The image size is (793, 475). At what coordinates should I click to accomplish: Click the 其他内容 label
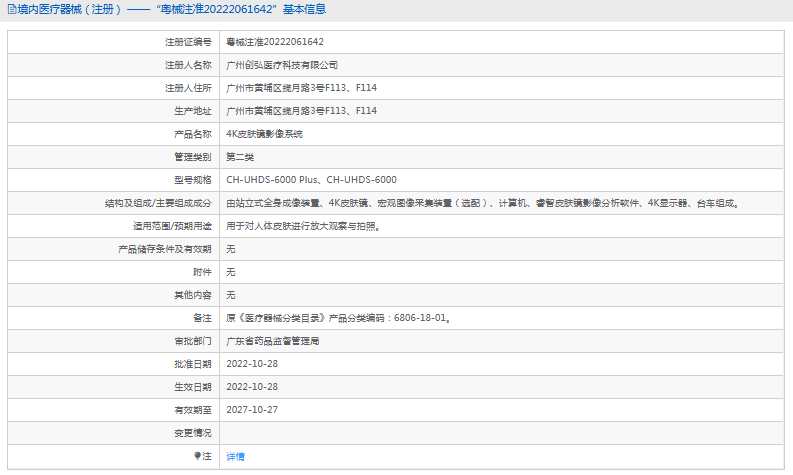(193, 295)
